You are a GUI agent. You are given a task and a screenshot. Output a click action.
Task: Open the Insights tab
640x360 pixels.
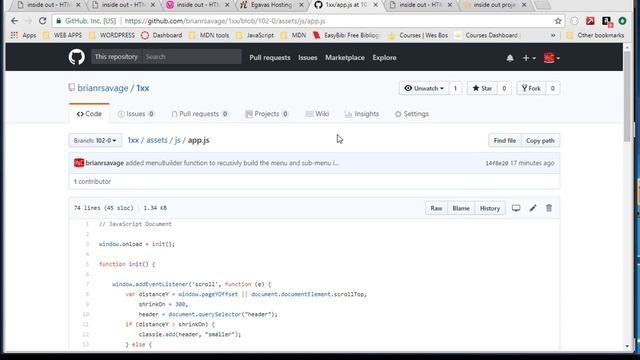tap(362, 114)
